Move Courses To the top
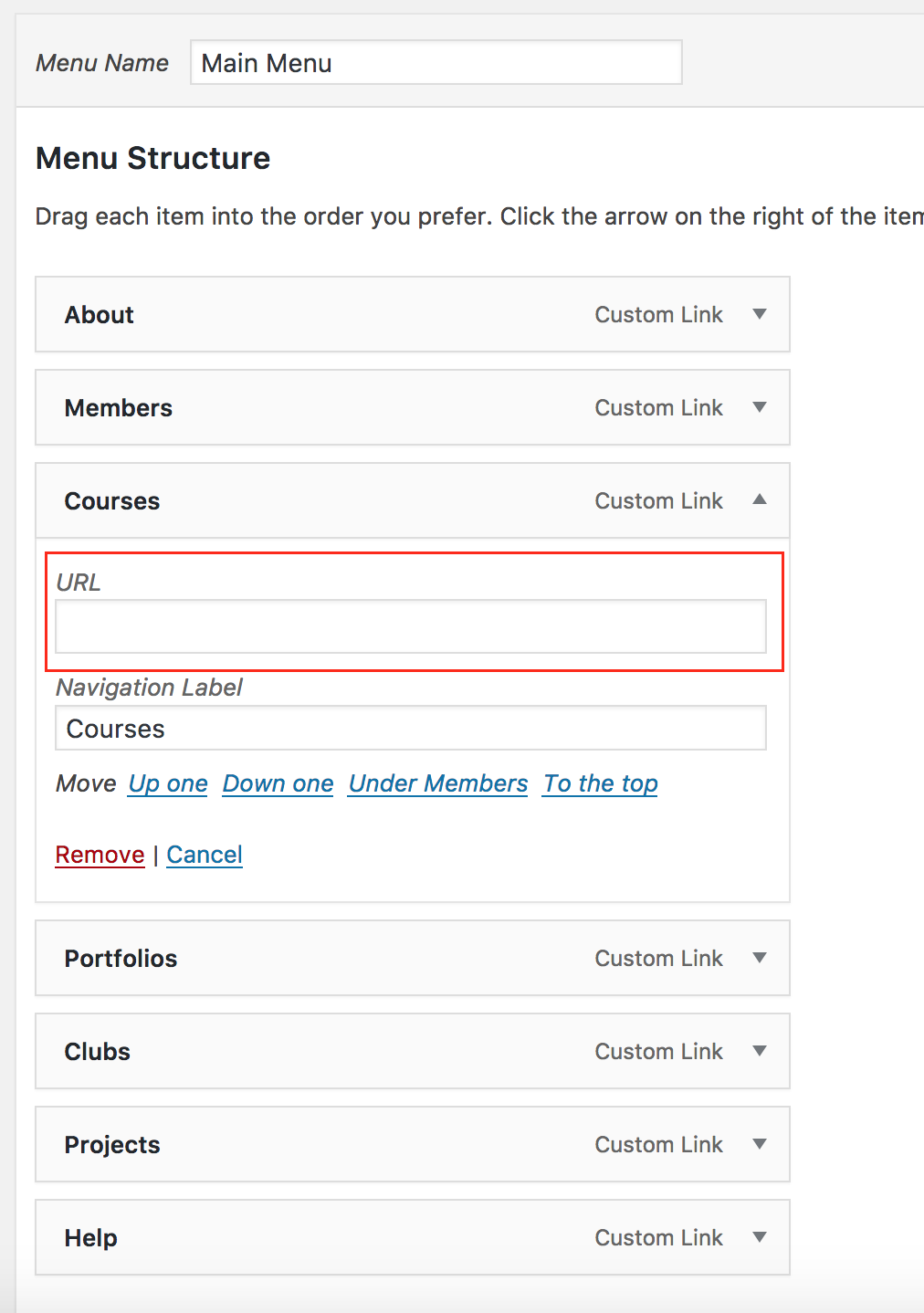Viewport: 924px width, 1313px height. 600,783
